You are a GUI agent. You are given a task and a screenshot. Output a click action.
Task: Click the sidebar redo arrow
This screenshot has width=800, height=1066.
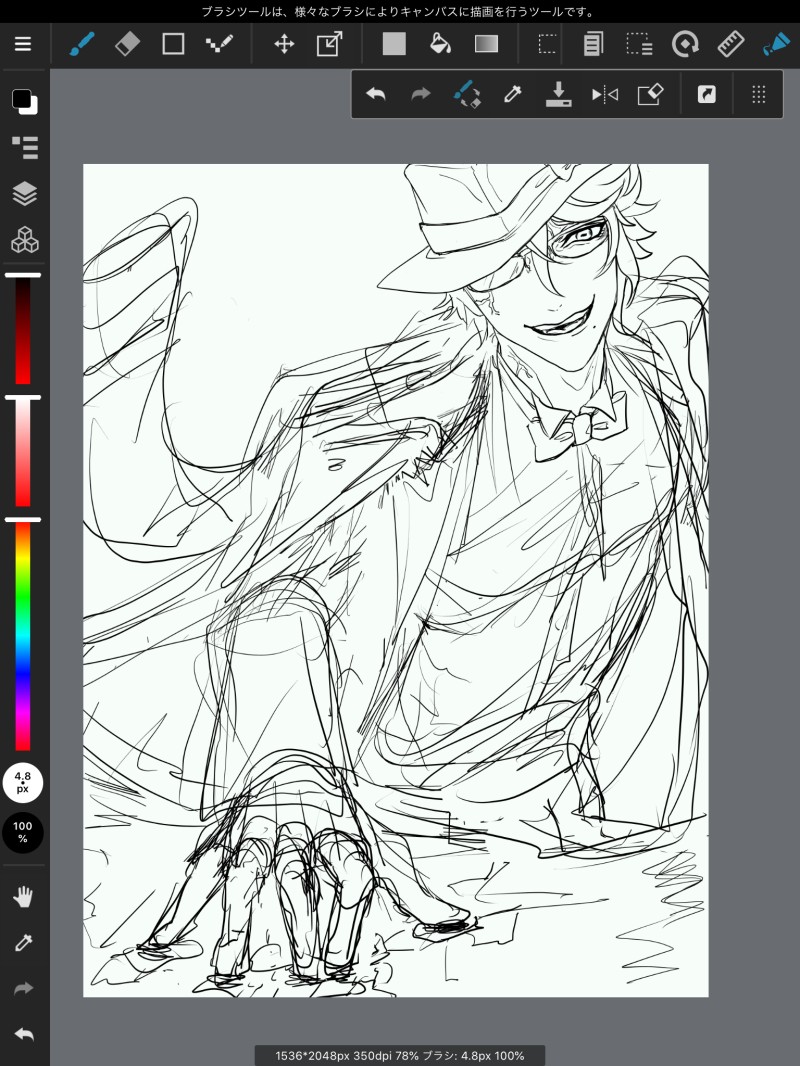23,988
